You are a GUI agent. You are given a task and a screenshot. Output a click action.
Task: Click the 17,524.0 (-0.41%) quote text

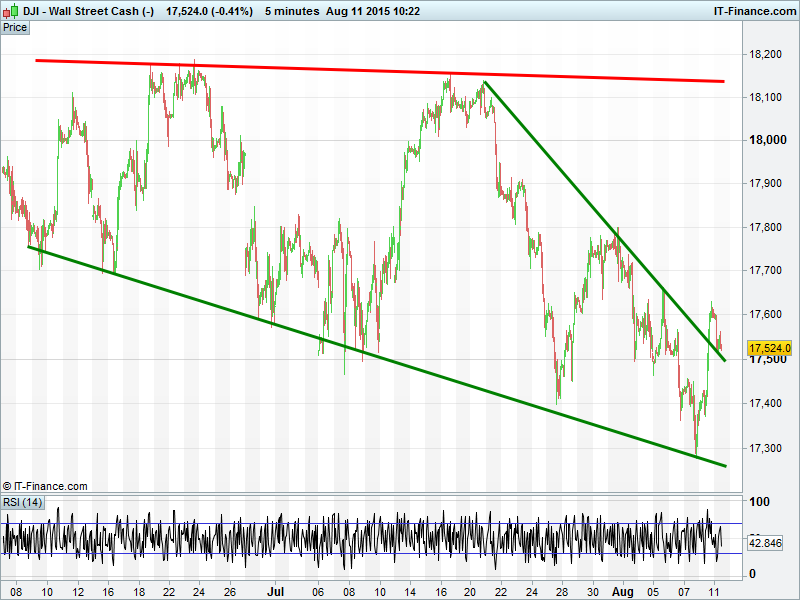coord(209,11)
